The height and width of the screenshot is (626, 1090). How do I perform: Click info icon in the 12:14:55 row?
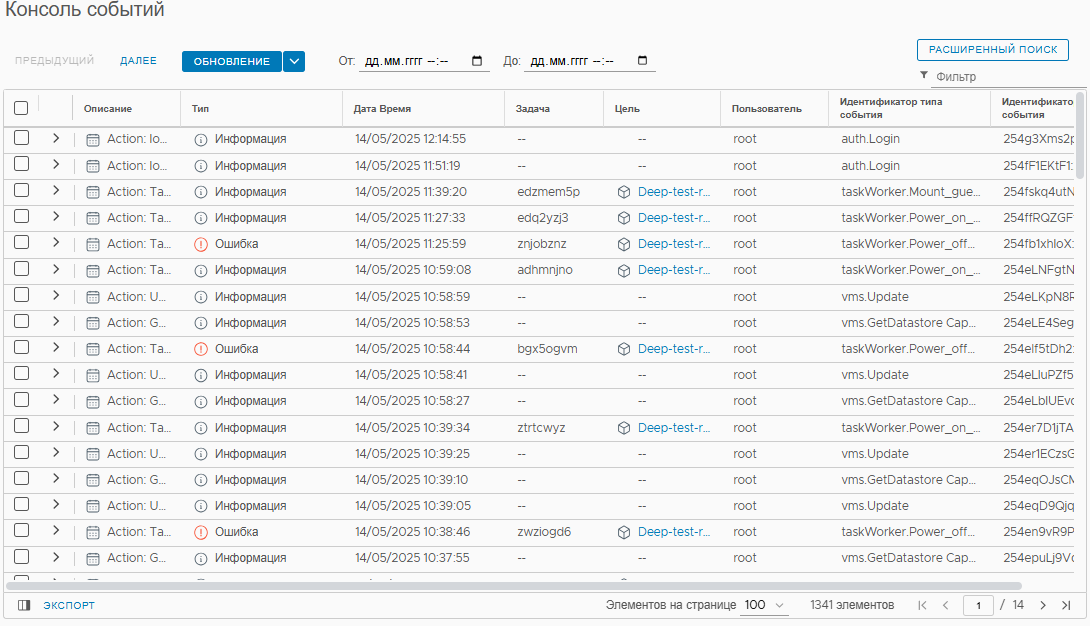click(201, 140)
